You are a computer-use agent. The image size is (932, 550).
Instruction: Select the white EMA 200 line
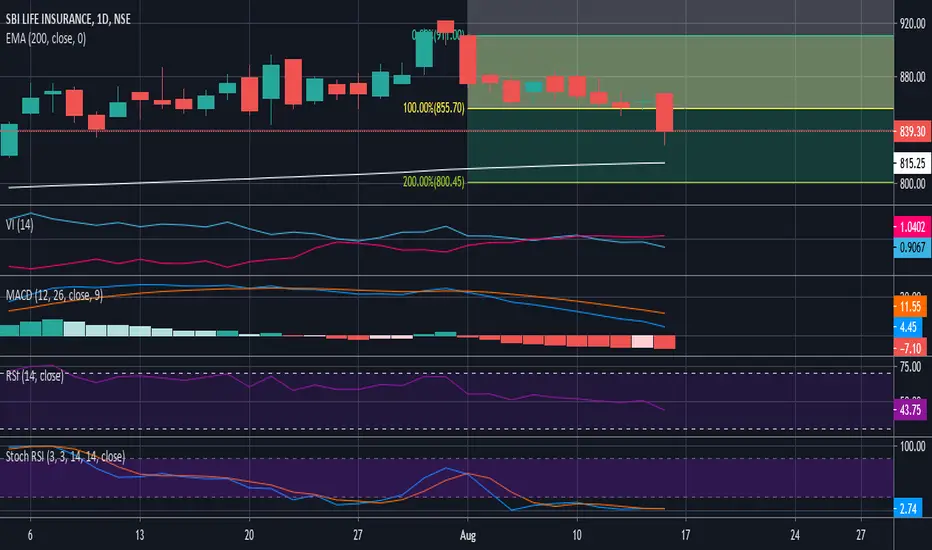336,175
